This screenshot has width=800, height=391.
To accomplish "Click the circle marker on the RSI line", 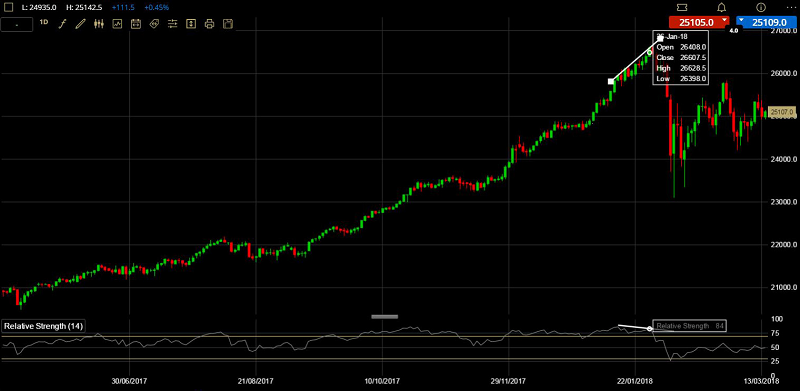I will [x=649, y=329].
